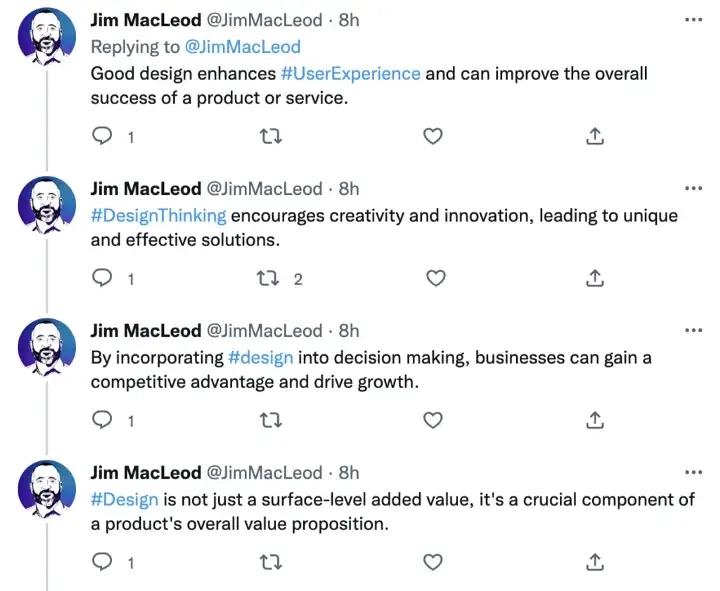Reply to the UserExperience tweet
Viewport: 720px width, 591px height.
[x=102, y=136]
